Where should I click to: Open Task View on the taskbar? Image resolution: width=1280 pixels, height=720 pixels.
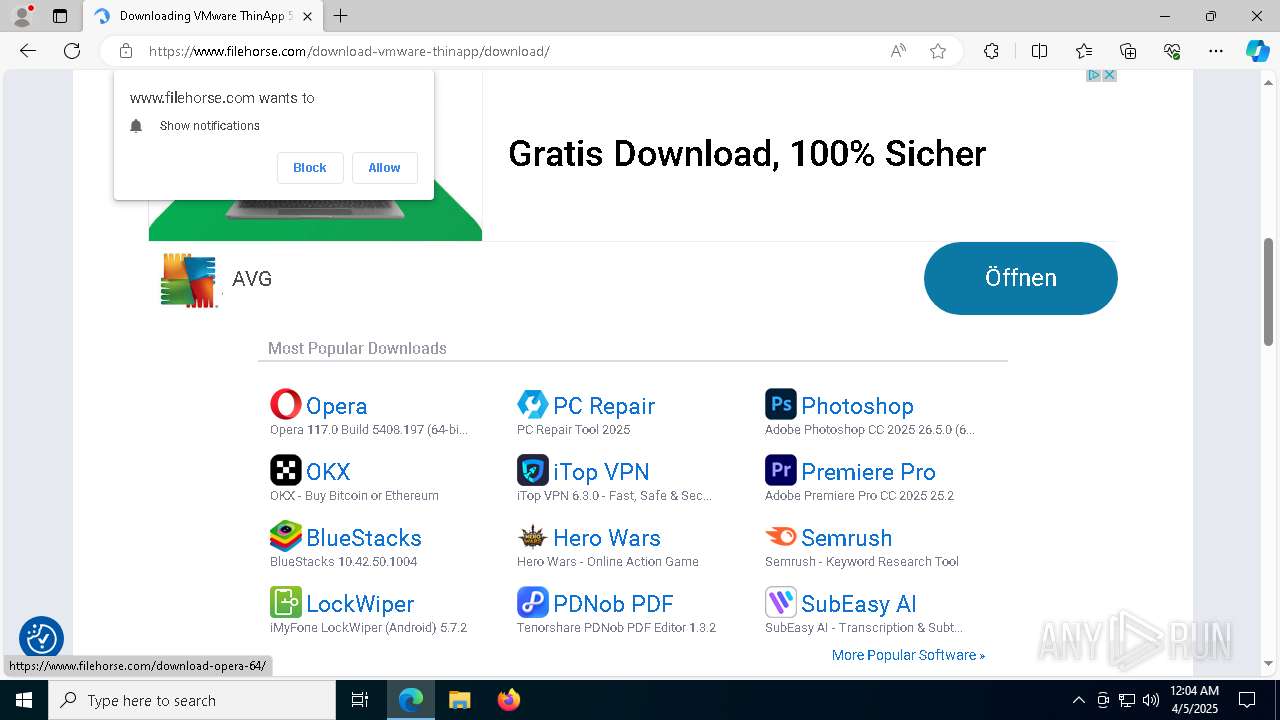tap(360, 700)
